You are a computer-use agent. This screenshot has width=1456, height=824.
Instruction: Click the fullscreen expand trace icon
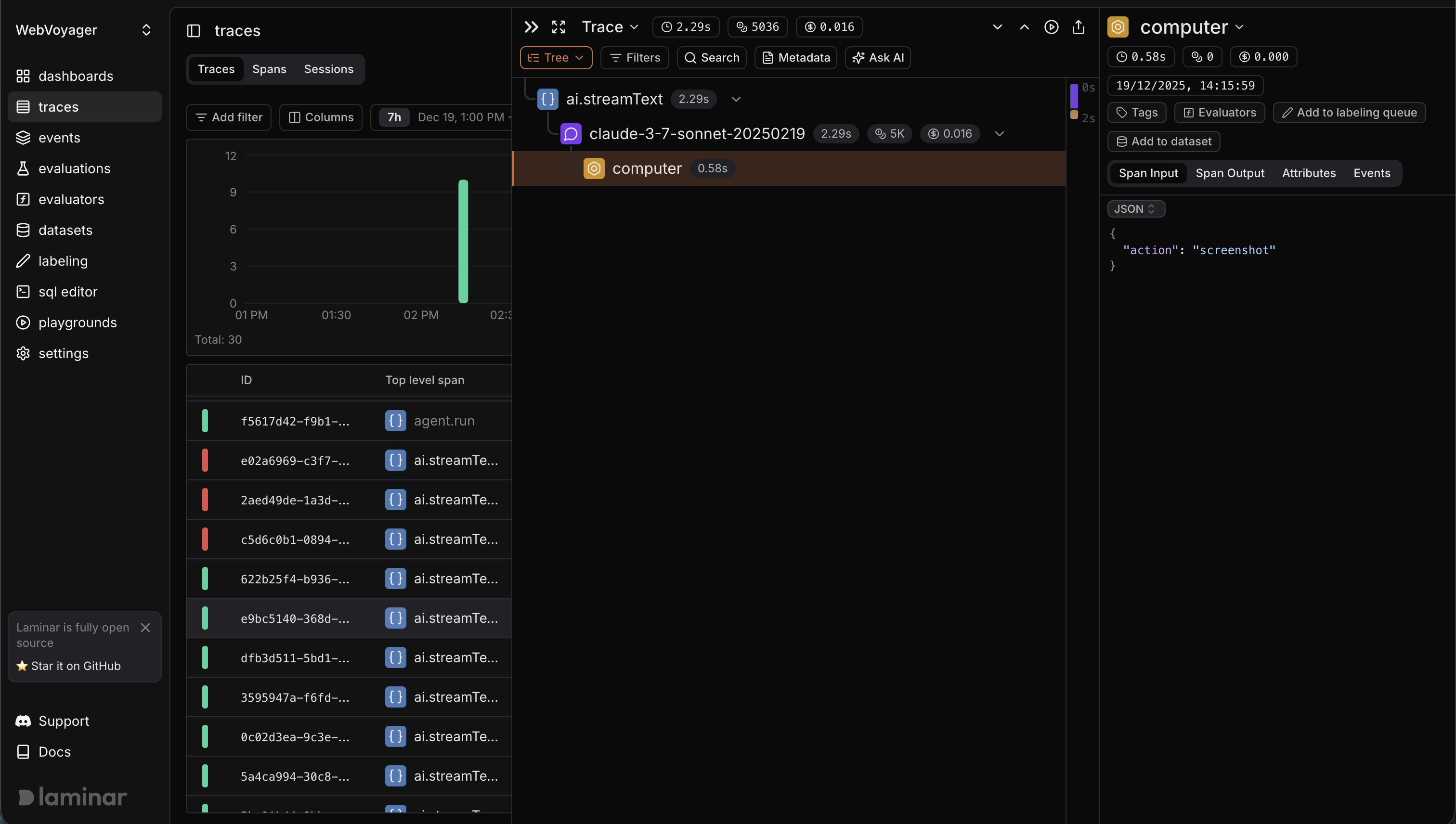[x=558, y=26]
